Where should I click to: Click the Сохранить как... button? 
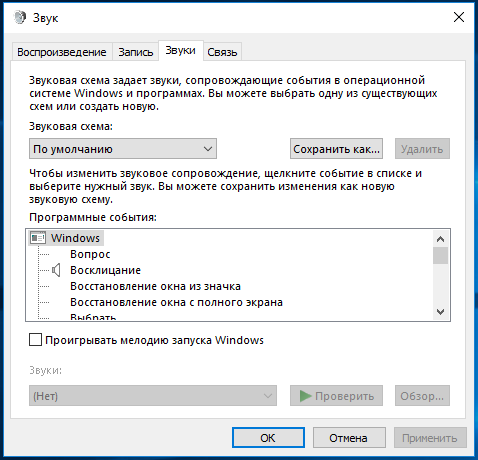coord(336,149)
